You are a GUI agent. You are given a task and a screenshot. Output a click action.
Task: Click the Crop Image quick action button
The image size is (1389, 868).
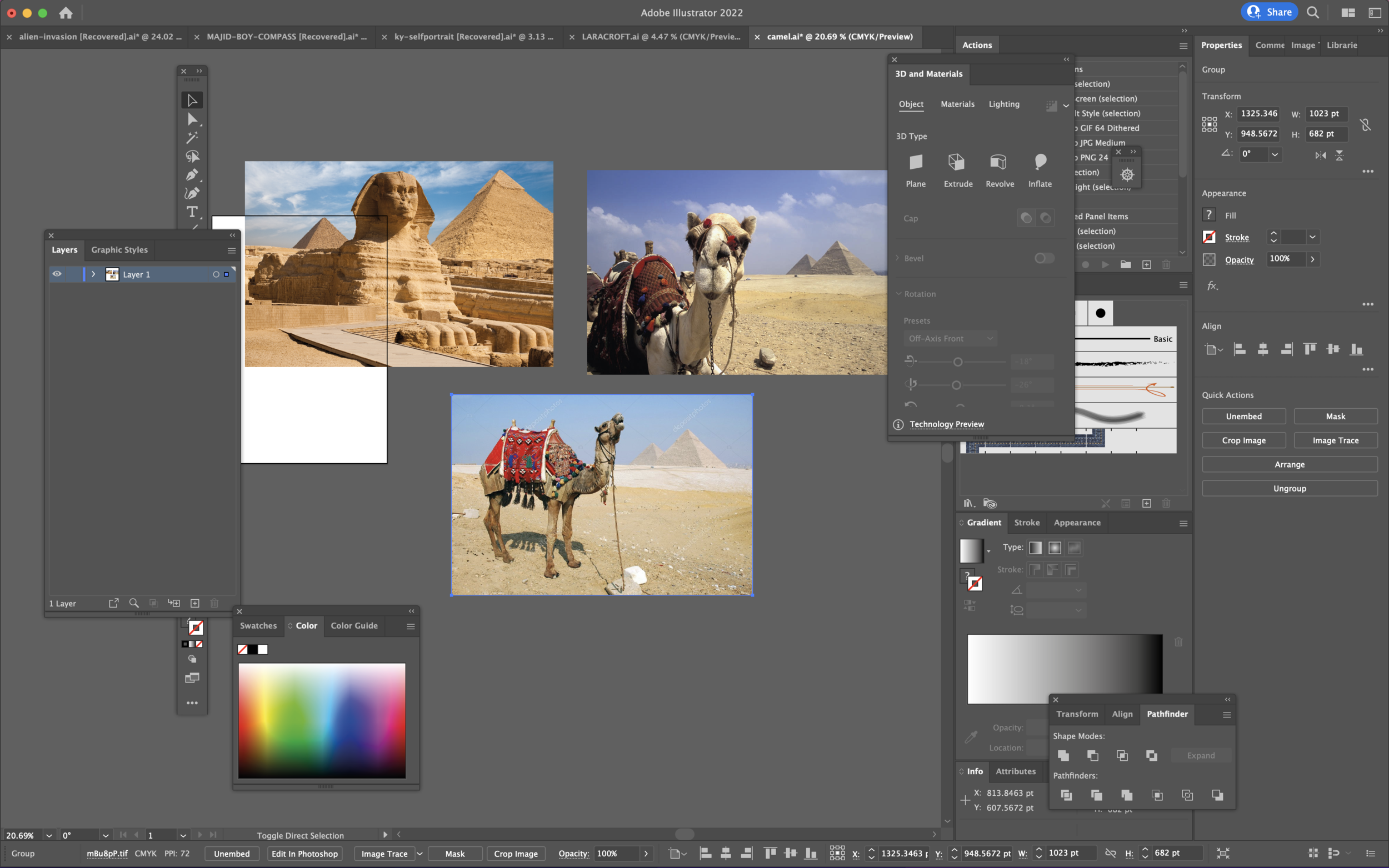pos(1244,440)
